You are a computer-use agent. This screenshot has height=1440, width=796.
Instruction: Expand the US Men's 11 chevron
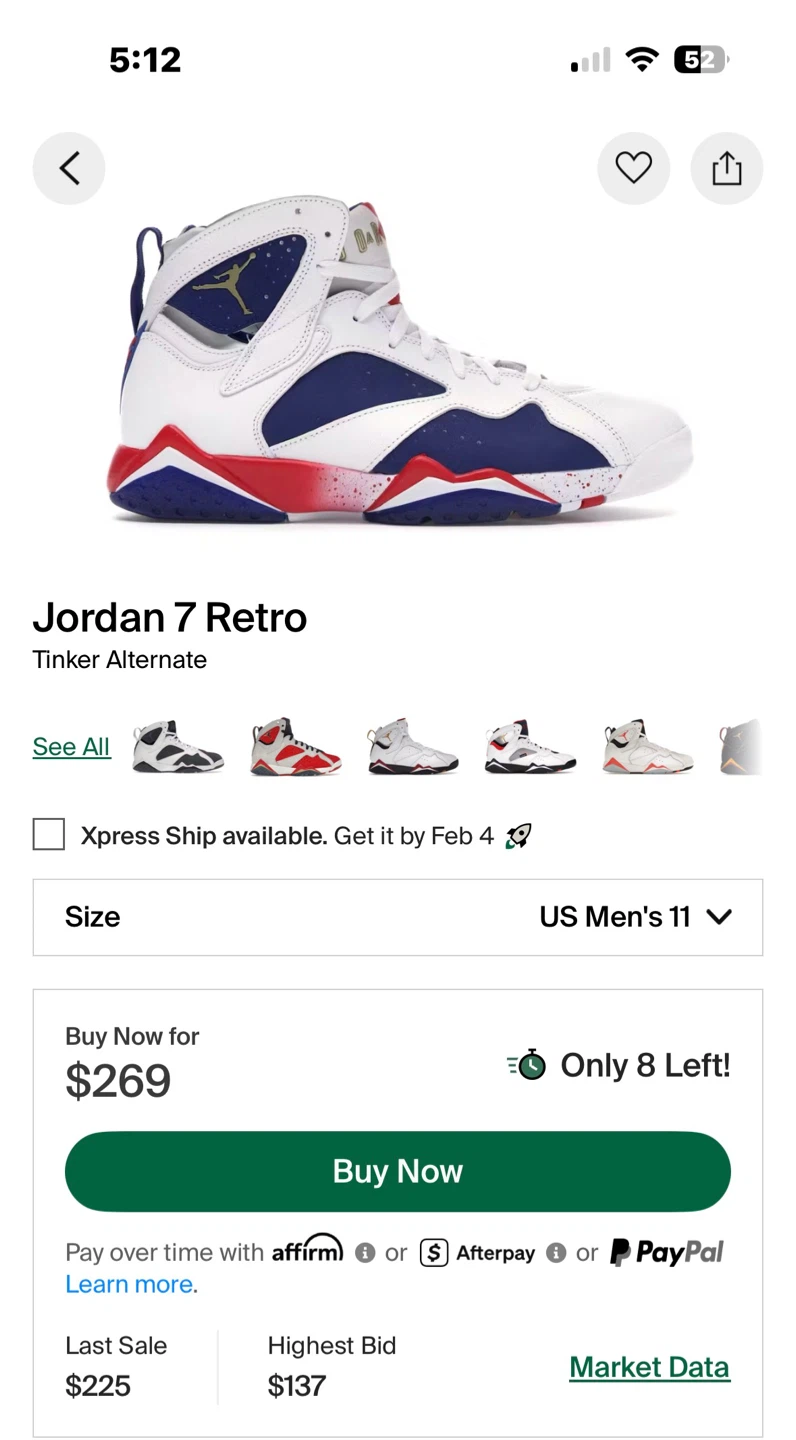click(x=719, y=917)
